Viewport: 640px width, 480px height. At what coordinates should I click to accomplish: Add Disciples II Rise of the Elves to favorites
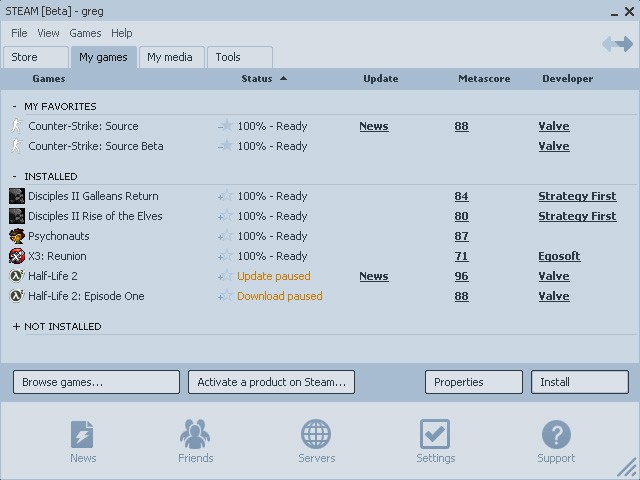pos(226,216)
